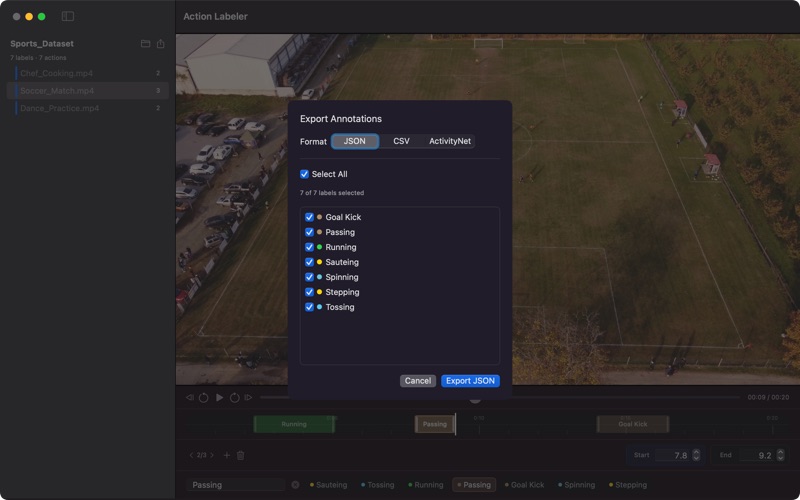This screenshot has width=800, height=500.
Task: Click the 00:09 / 00:20 time display
Action: click(x=768, y=397)
